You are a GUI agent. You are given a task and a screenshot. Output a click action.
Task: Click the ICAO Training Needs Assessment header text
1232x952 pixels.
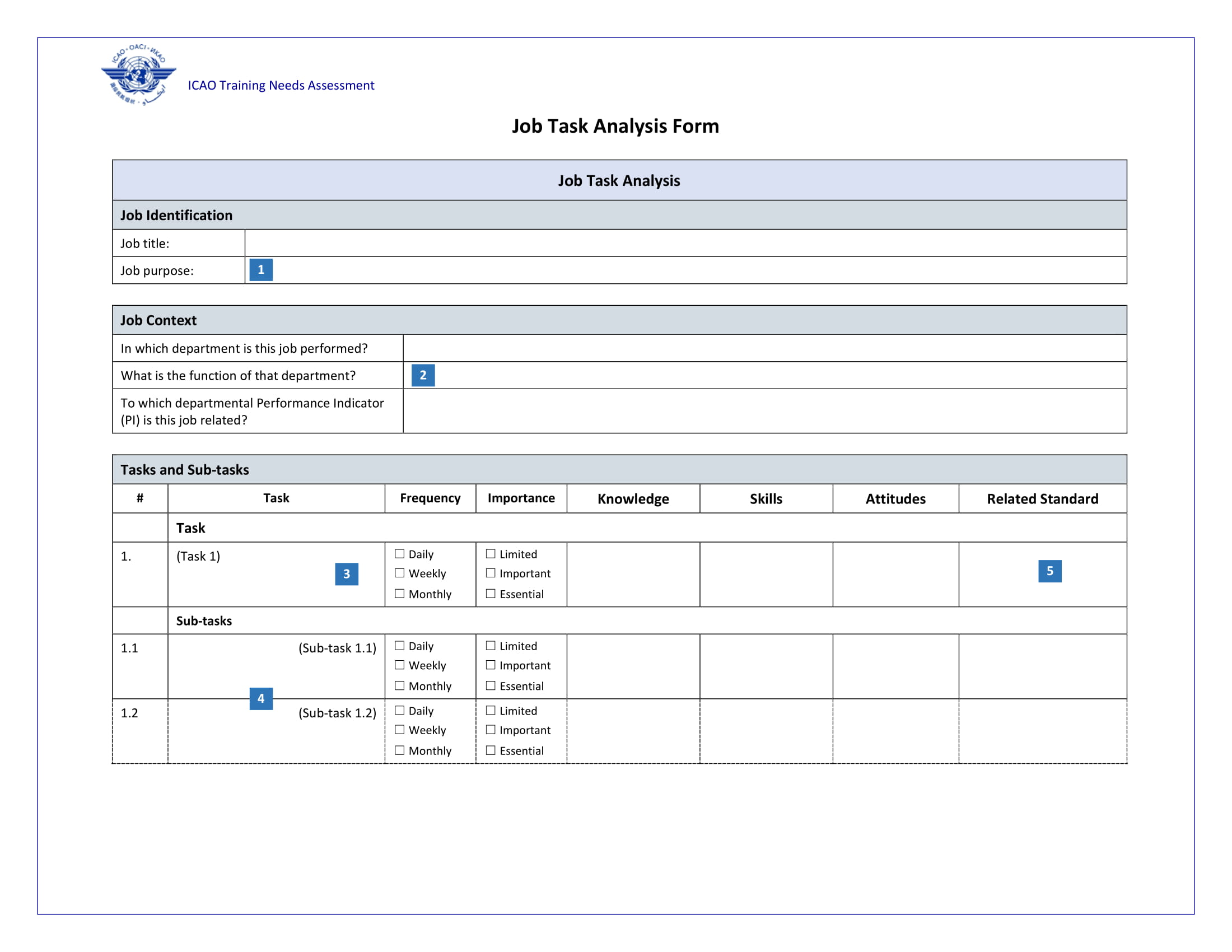point(281,85)
